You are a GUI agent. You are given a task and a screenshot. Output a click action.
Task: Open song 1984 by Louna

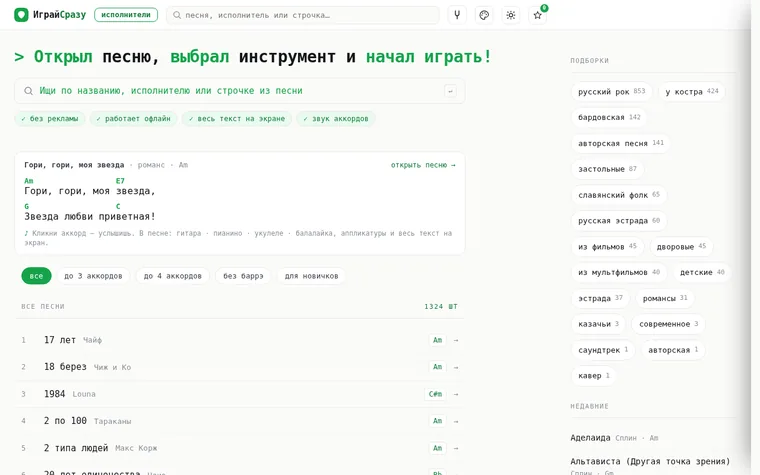(240, 394)
